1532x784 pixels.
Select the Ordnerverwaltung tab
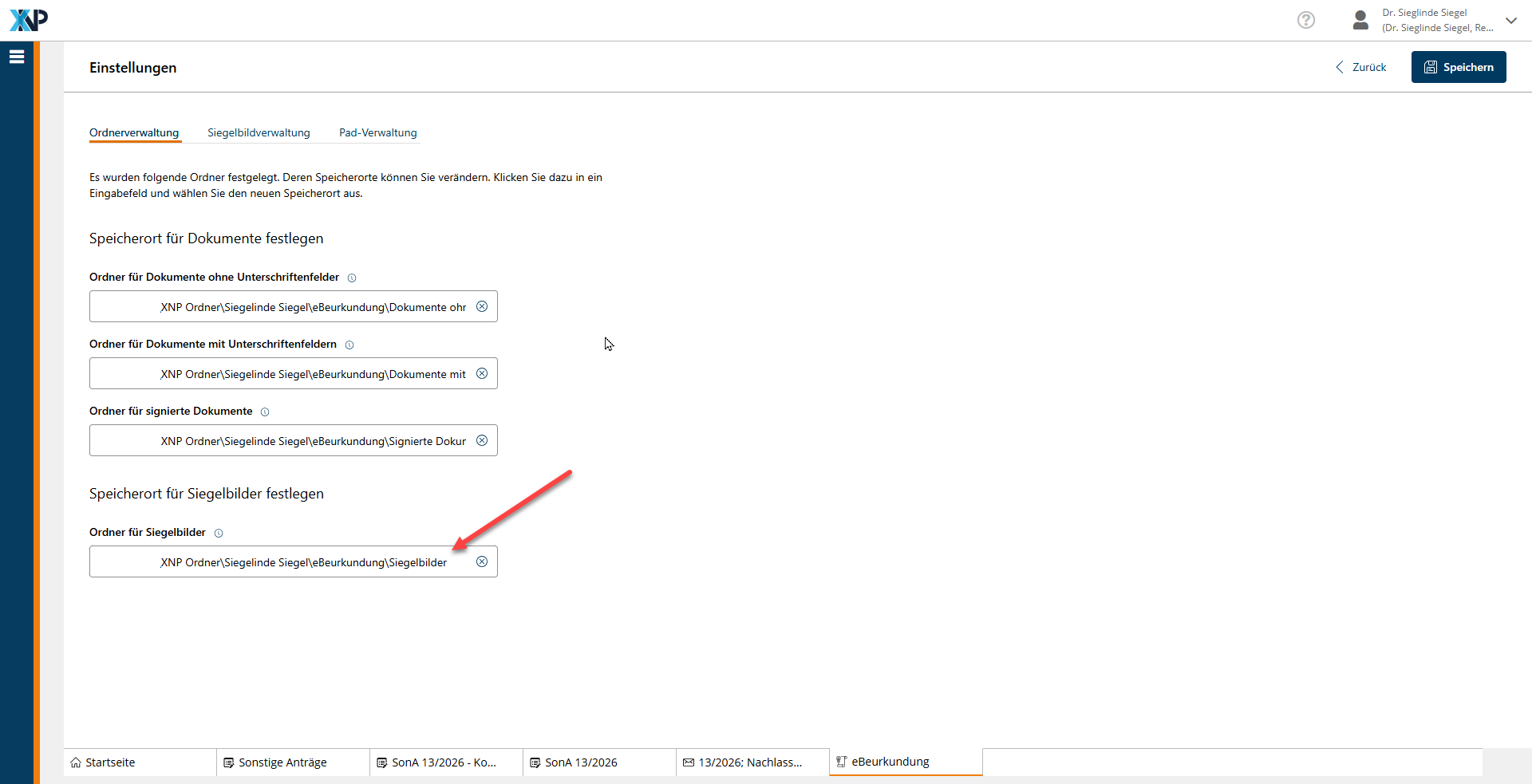(x=134, y=132)
